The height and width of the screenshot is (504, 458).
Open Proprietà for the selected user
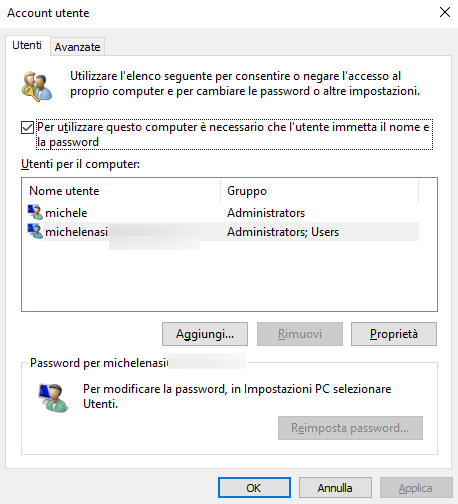pyautogui.click(x=394, y=334)
